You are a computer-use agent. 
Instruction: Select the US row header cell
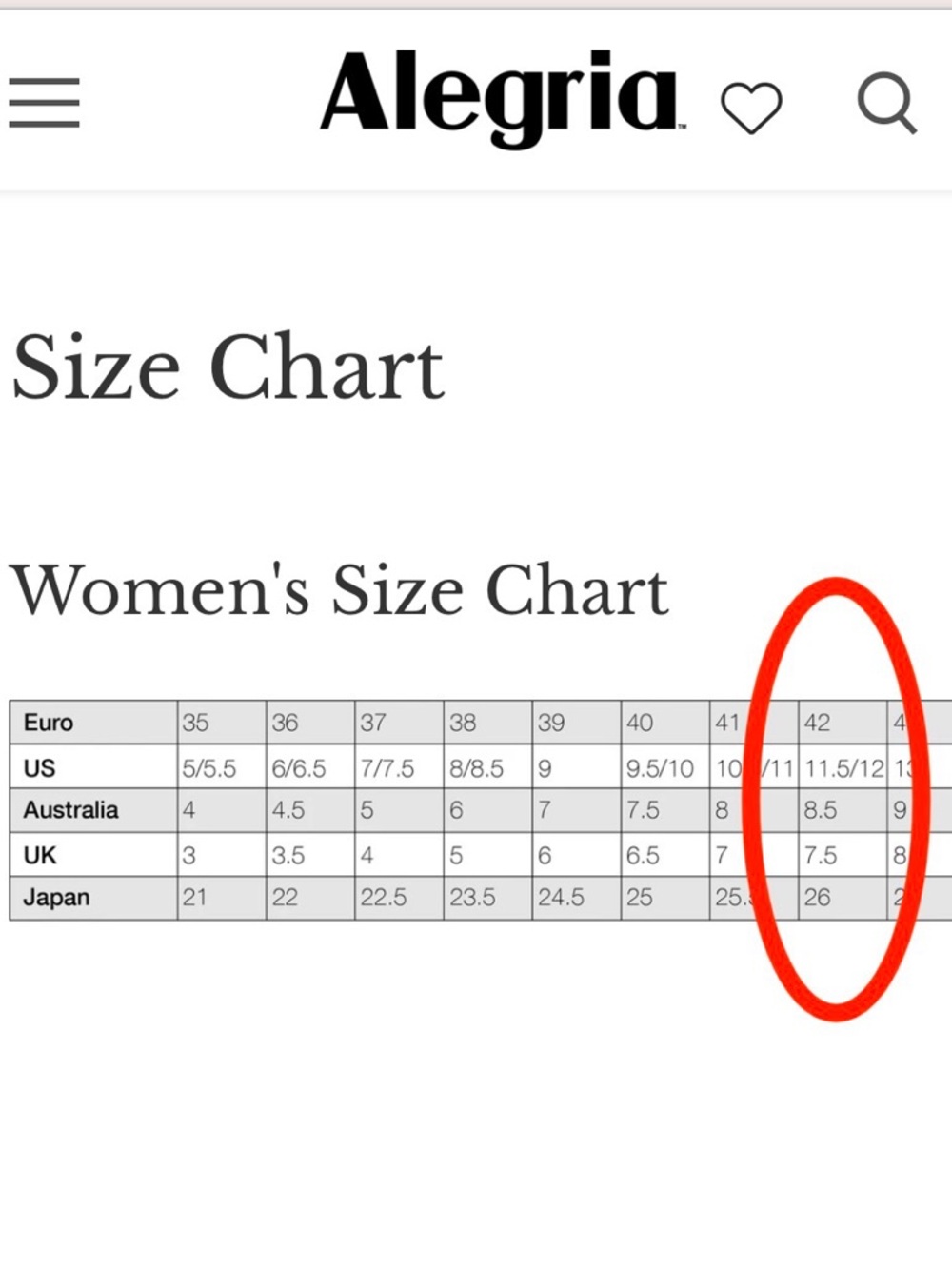pos(93,766)
